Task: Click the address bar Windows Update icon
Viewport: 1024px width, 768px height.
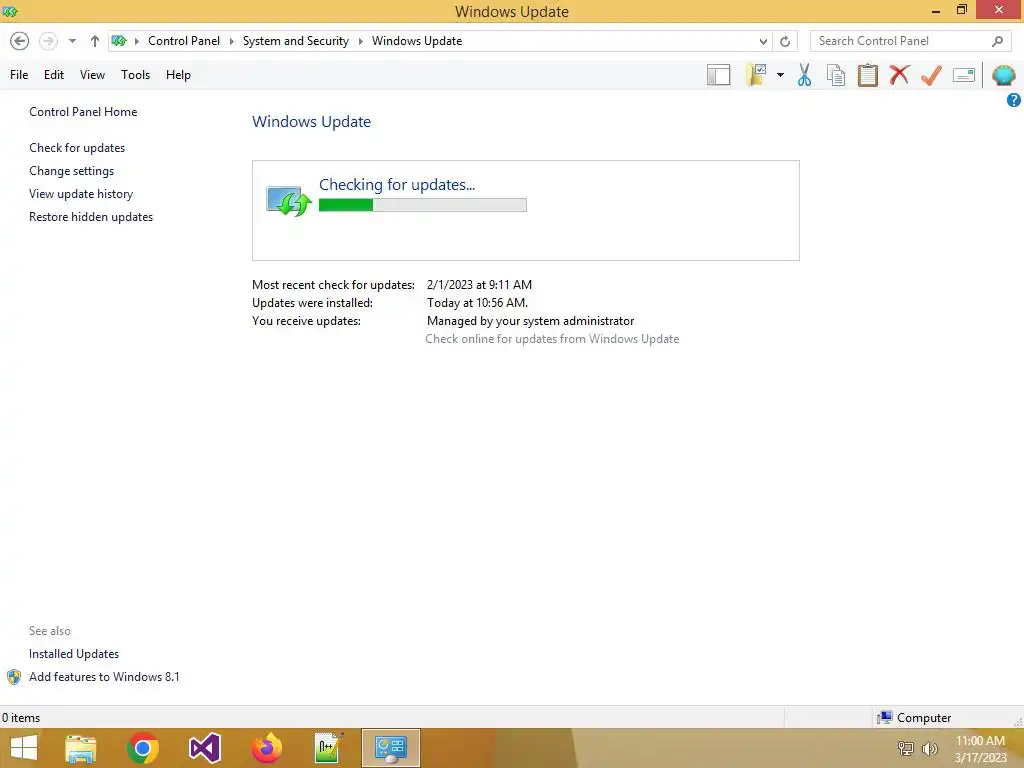Action: point(119,41)
